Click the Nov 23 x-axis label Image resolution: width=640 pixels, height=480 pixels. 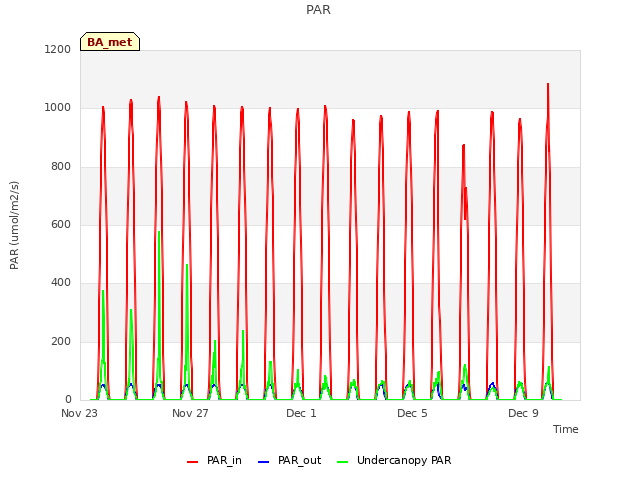pyautogui.click(x=80, y=413)
